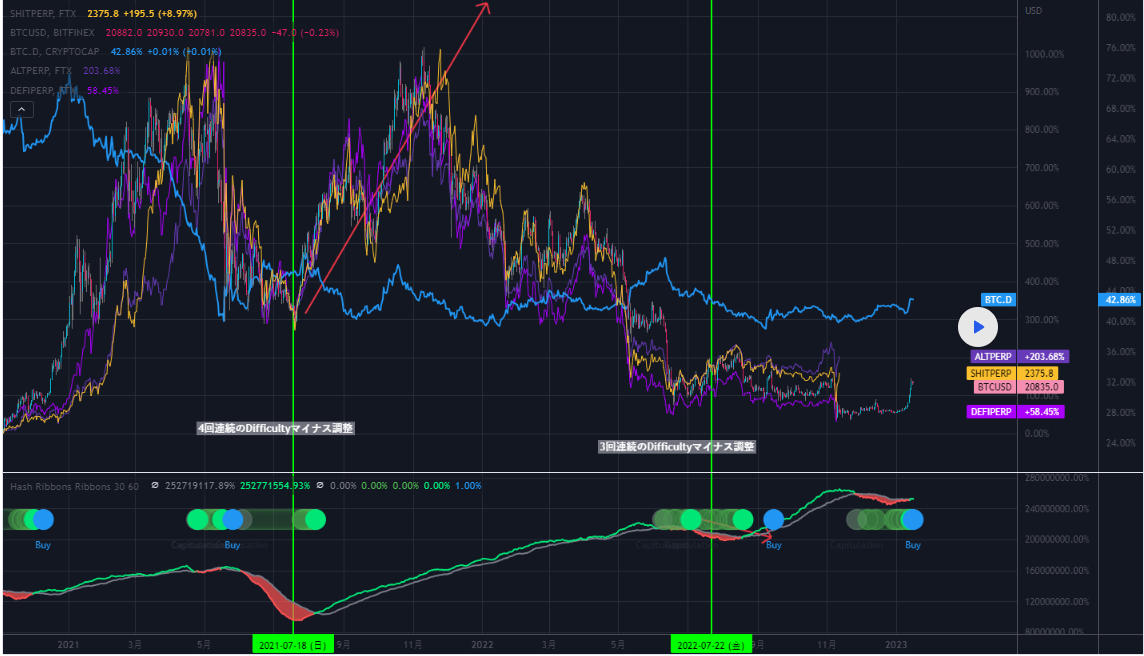Click the blue BTC.D price scale label
This screenshot has width=1144, height=656.
[x=998, y=299]
